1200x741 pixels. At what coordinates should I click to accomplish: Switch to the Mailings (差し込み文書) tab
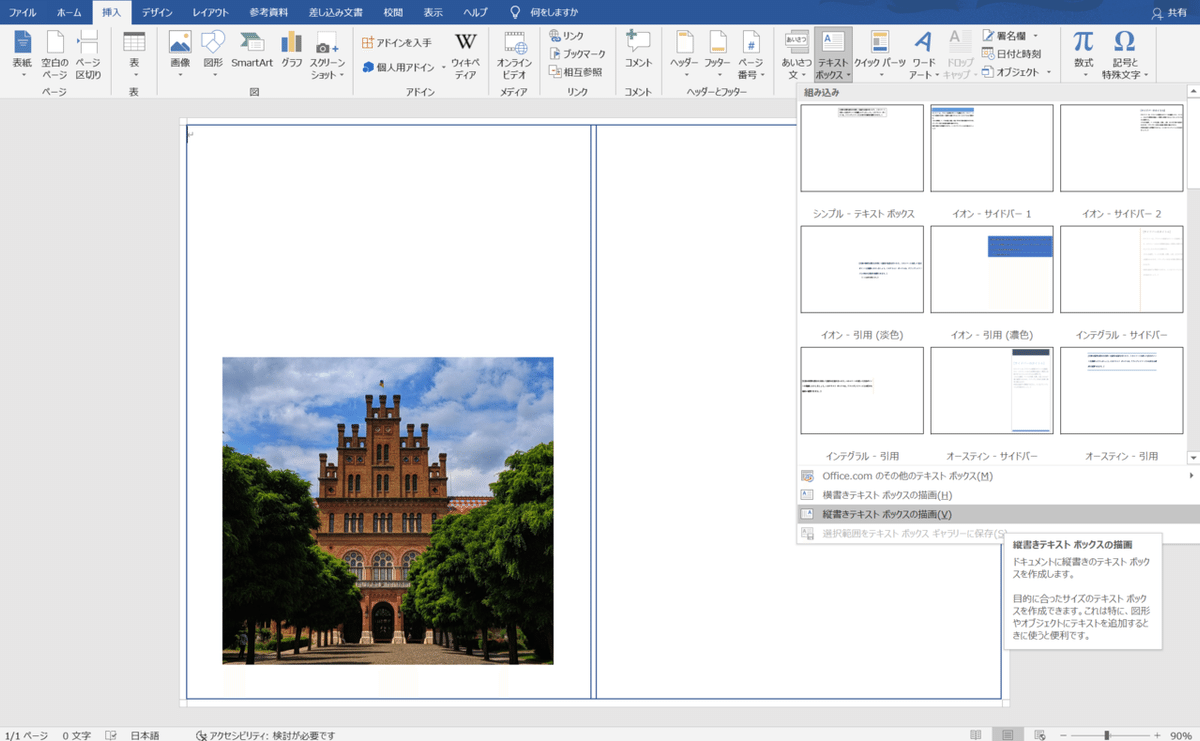click(335, 12)
